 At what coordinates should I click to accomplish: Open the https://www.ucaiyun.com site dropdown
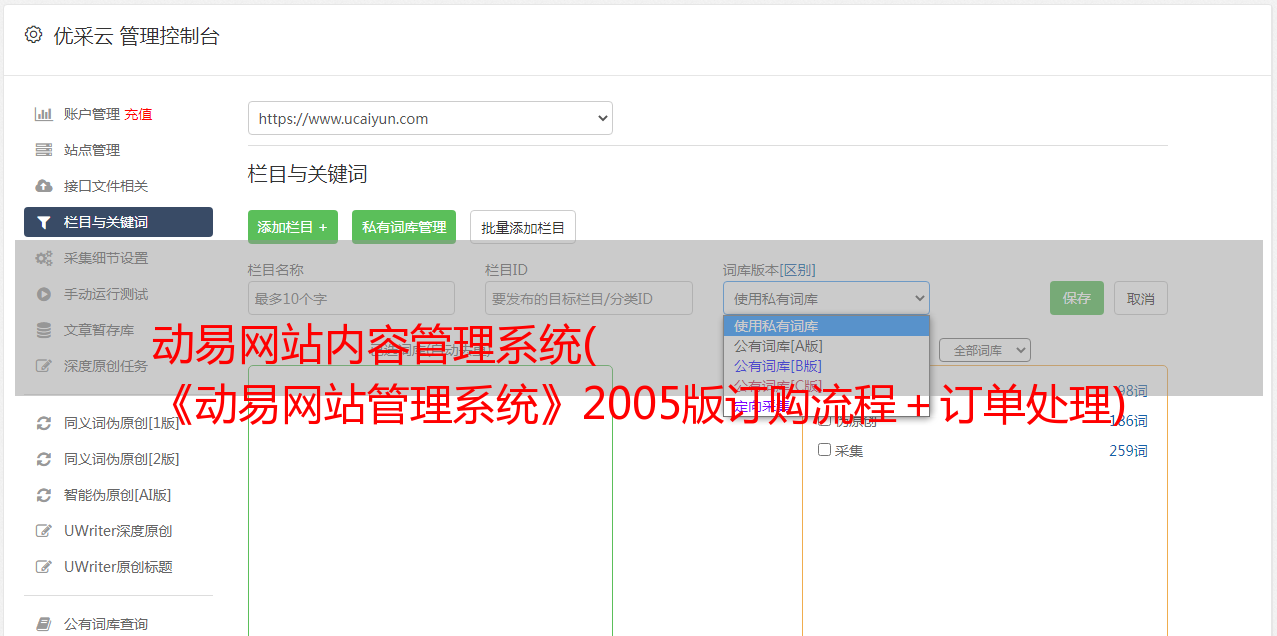click(430, 118)
